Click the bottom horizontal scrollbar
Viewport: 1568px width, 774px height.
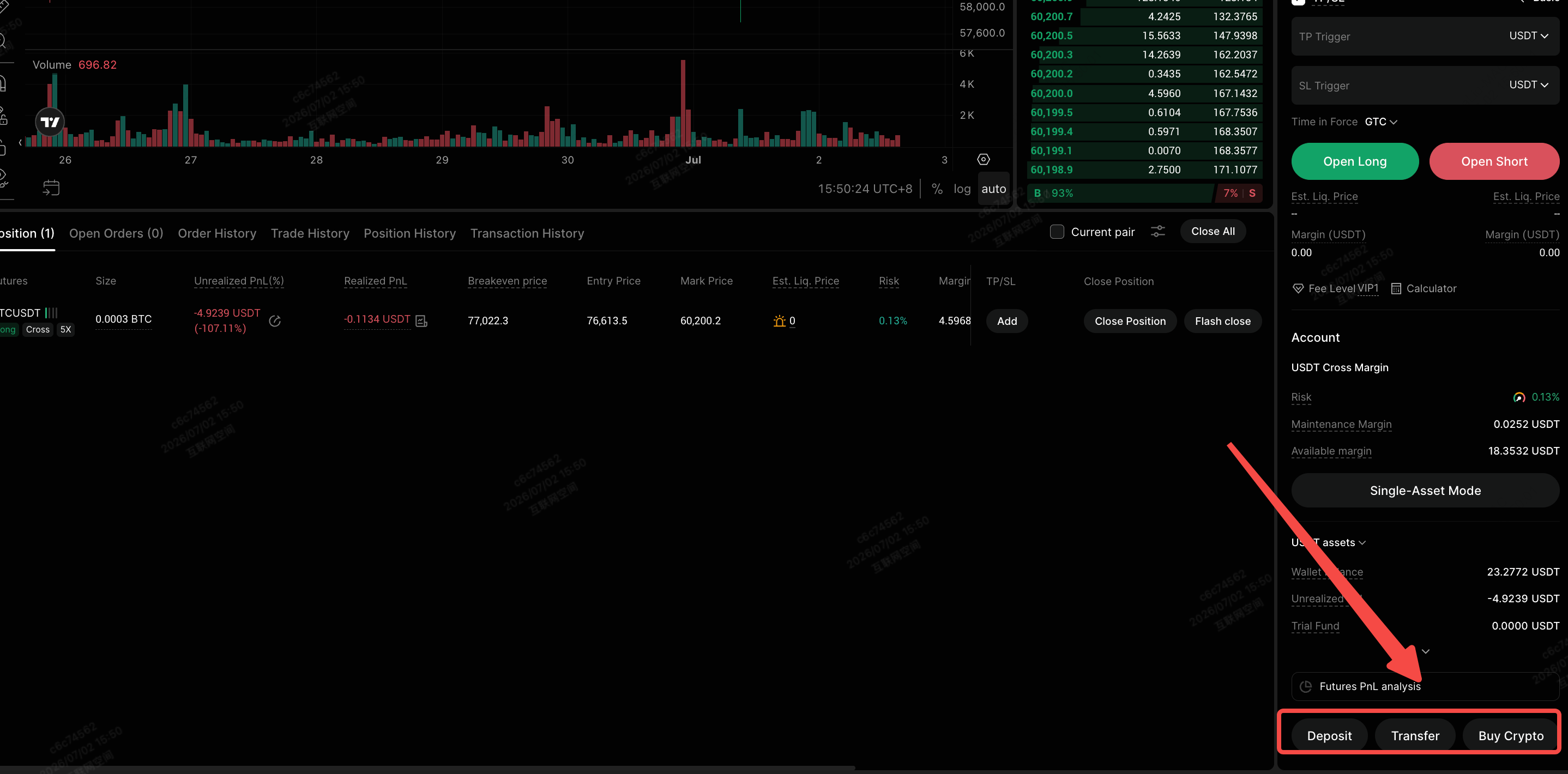tap(427, 769)
